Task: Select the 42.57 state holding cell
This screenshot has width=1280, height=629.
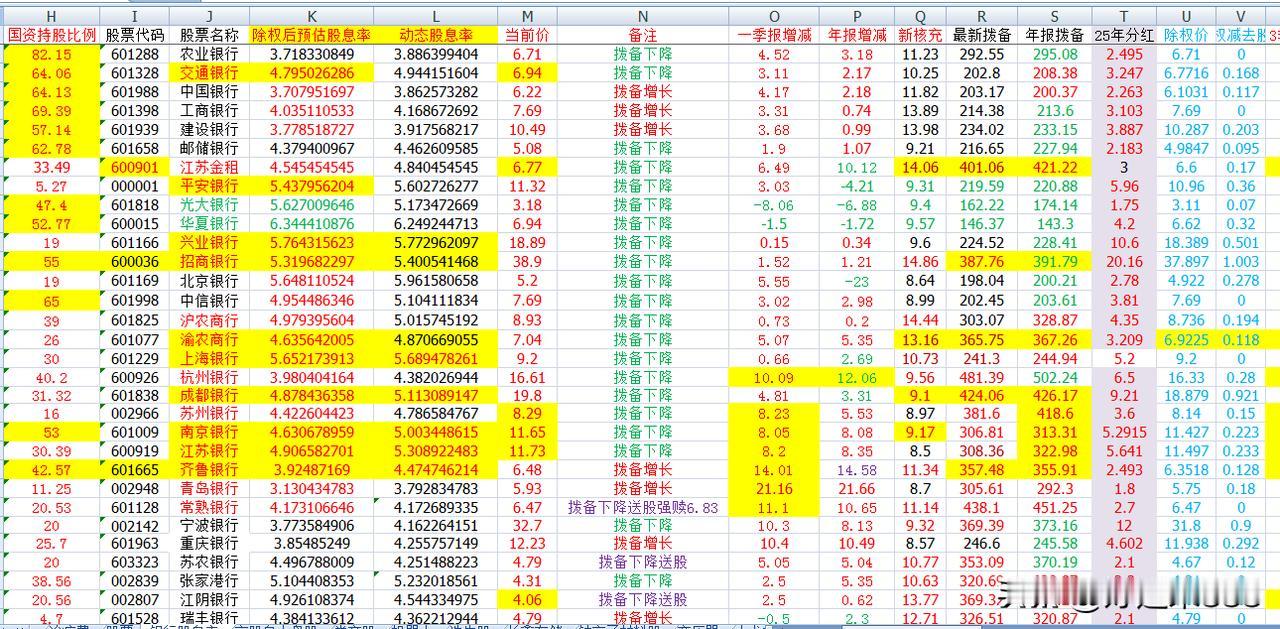Action: click(x=51, y=470)
